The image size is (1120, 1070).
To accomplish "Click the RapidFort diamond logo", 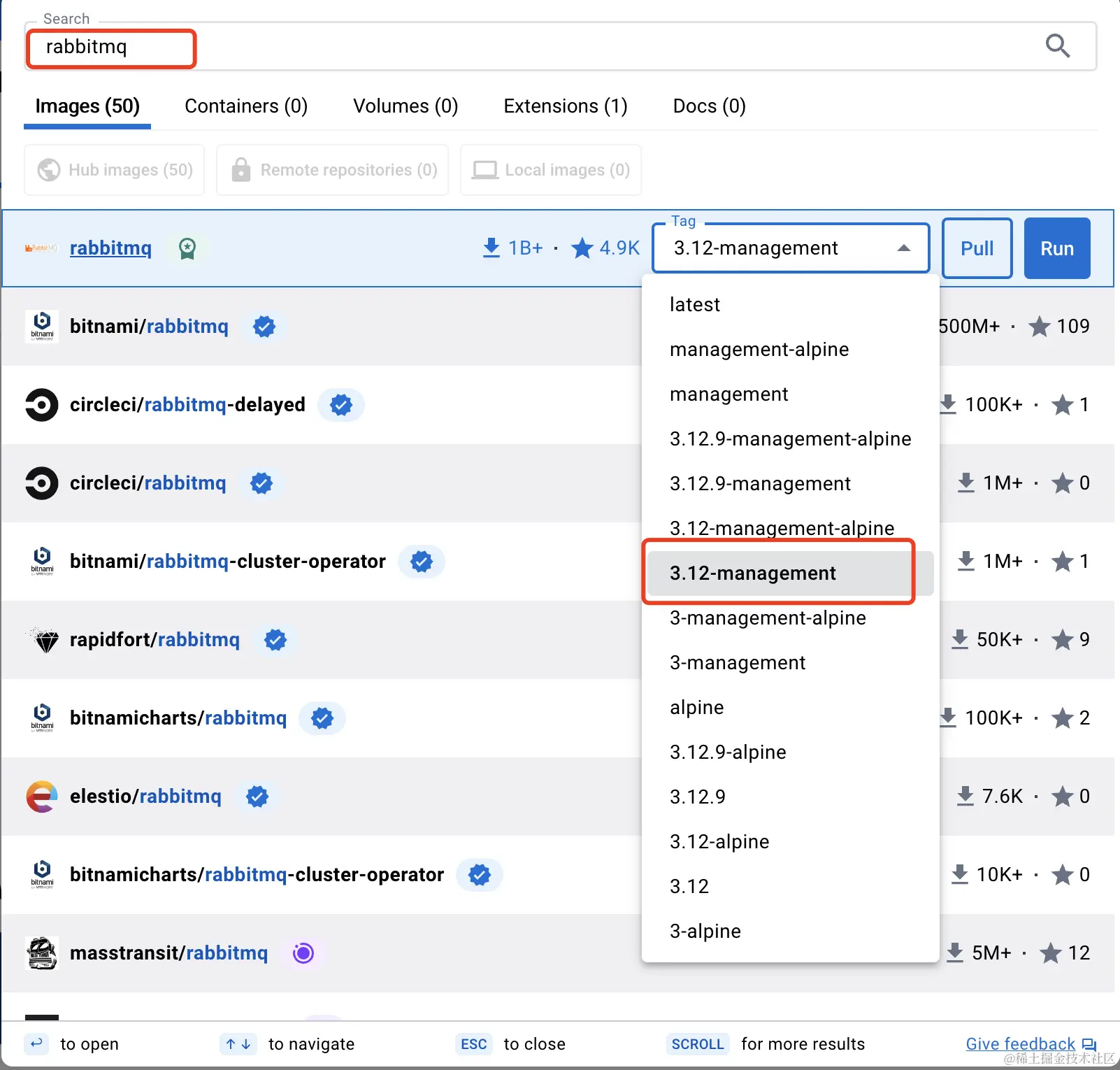I will [x=42, y=640].
